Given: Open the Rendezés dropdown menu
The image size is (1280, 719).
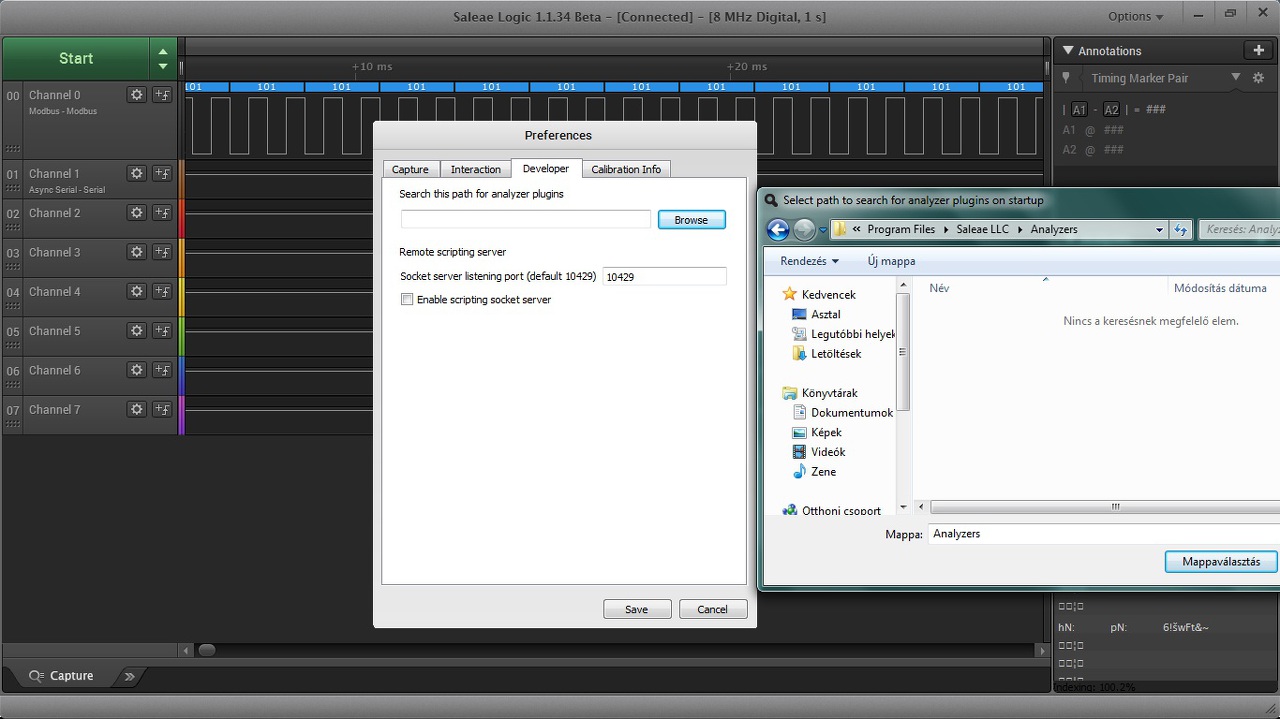Looking at the screenshot, I should coord(809,261).
